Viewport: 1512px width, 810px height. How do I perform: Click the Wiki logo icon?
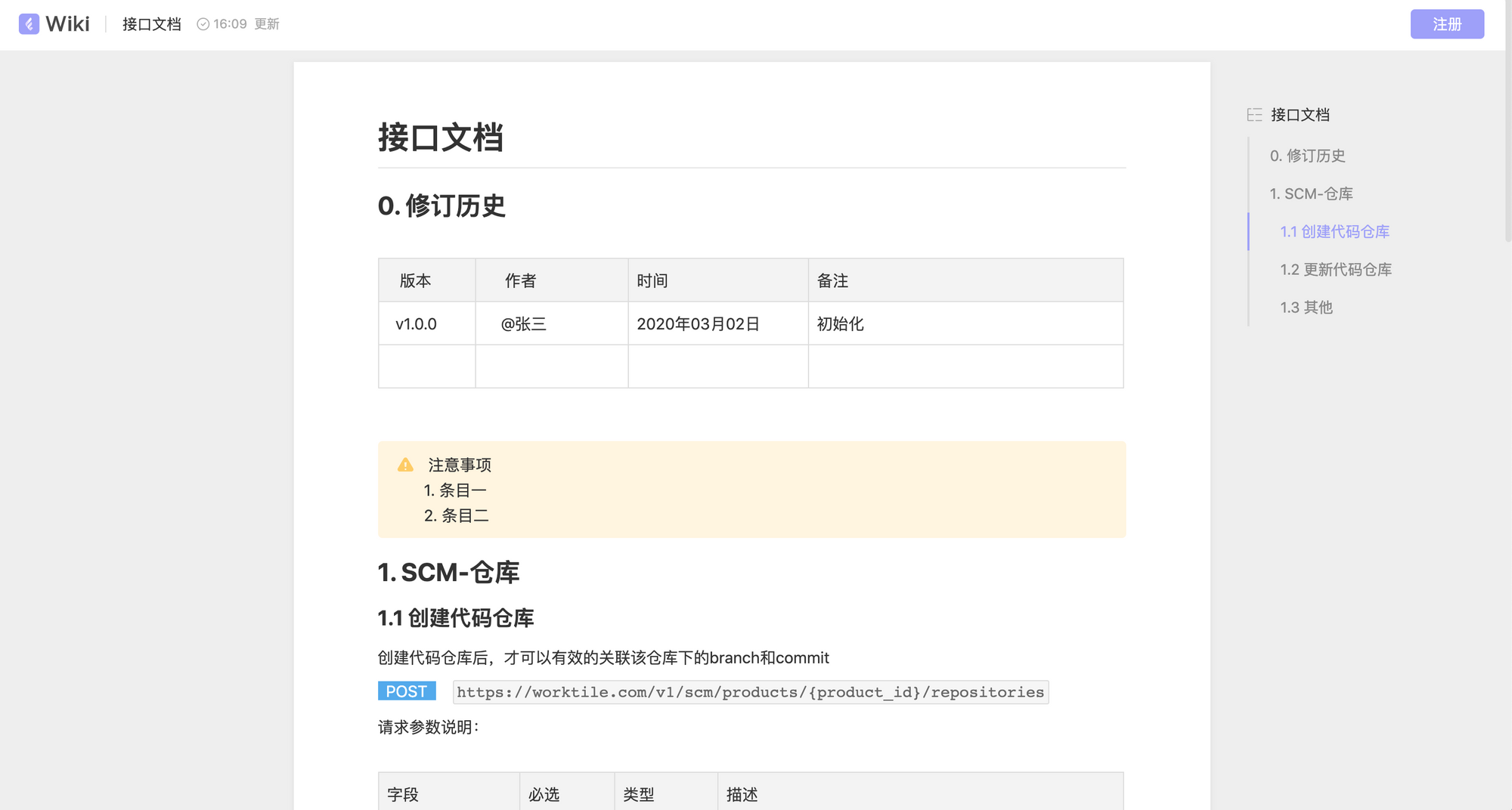[29, 24]
